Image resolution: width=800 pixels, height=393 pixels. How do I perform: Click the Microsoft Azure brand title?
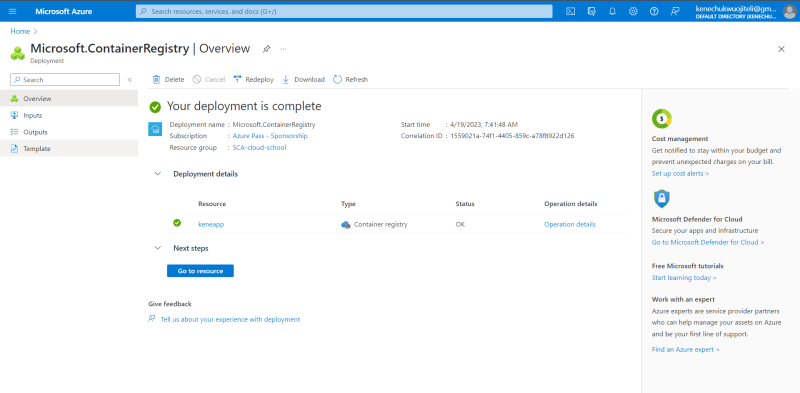pyautogui.click(x=64, y=11)
